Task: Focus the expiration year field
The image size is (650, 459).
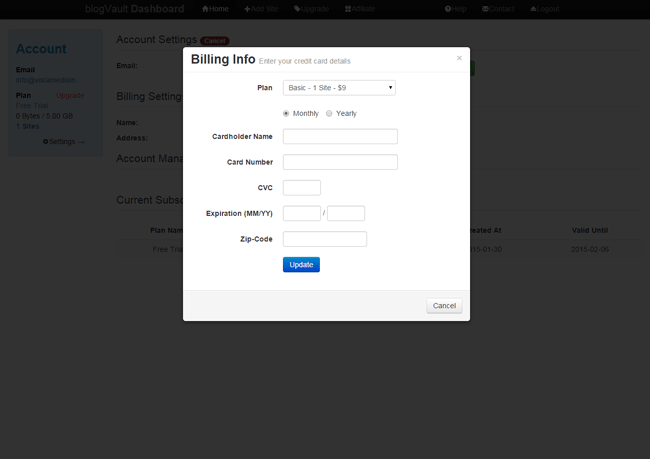Action: point(346,214)
